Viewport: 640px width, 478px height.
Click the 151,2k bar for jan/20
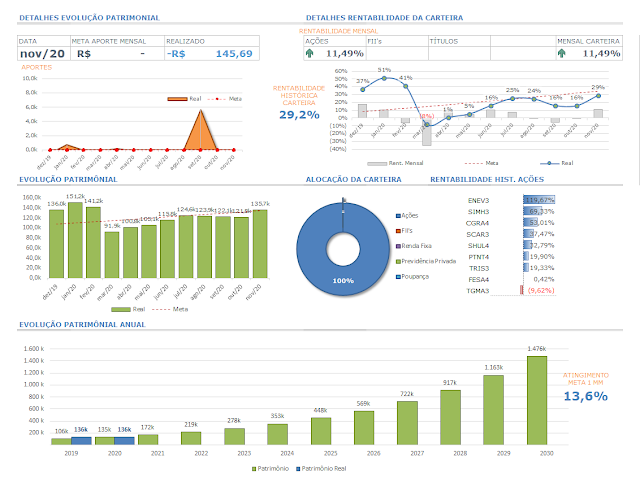coord(75,240)
